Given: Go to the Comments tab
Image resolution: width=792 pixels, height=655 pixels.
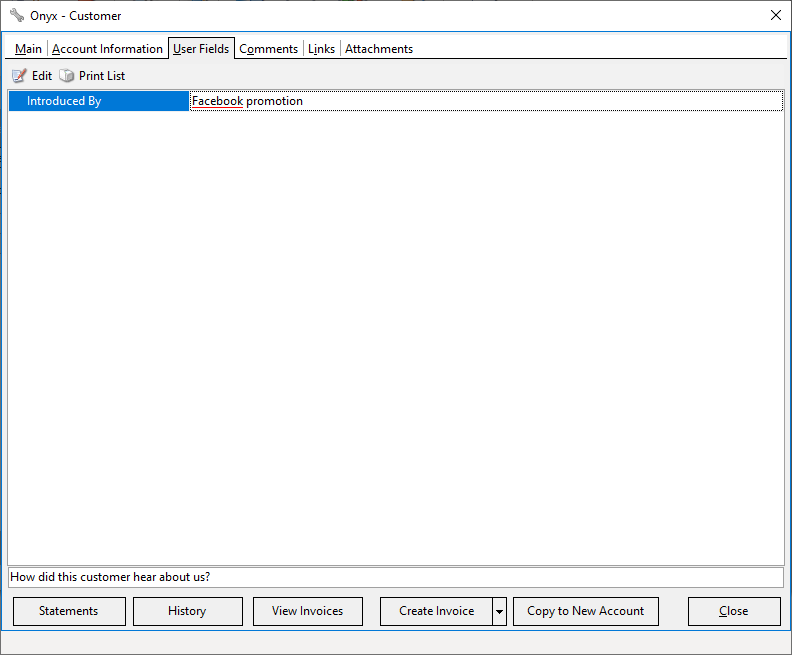Looking at the screenshot, I should [x=269, y=49].
